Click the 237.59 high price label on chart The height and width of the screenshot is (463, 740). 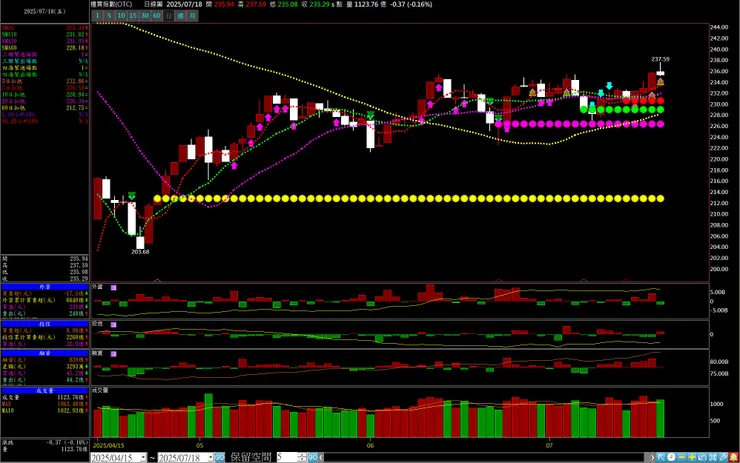tap(660, 59)
